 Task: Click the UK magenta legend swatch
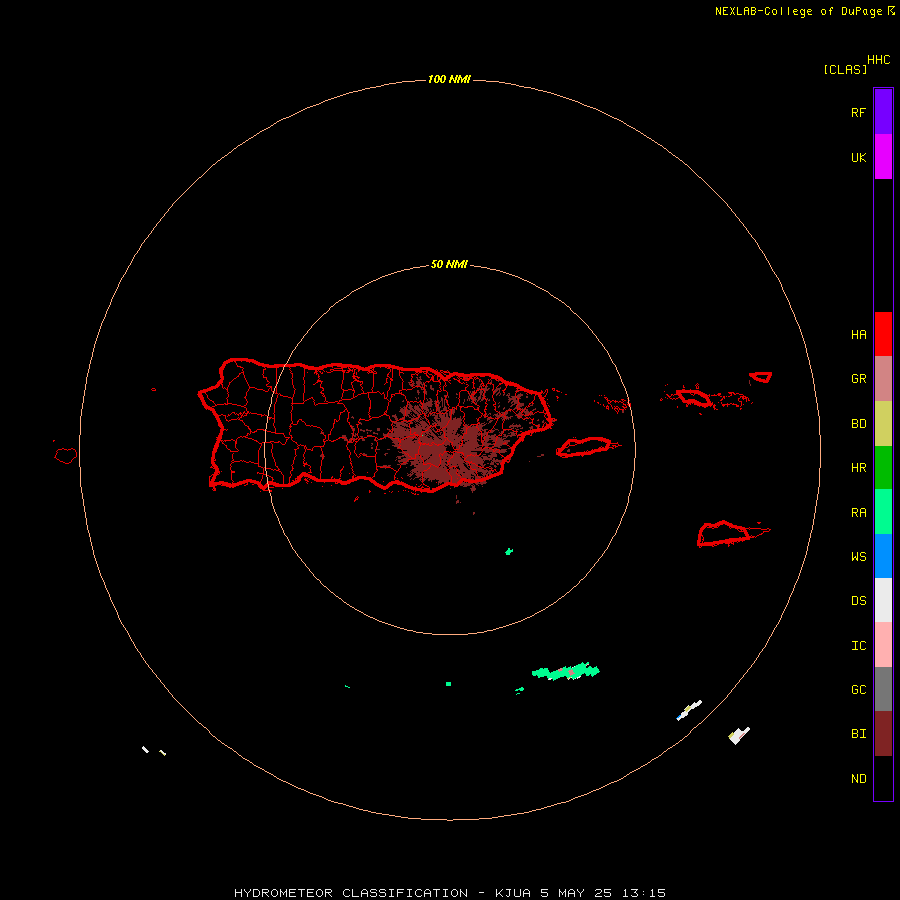[x=883, y=156]
